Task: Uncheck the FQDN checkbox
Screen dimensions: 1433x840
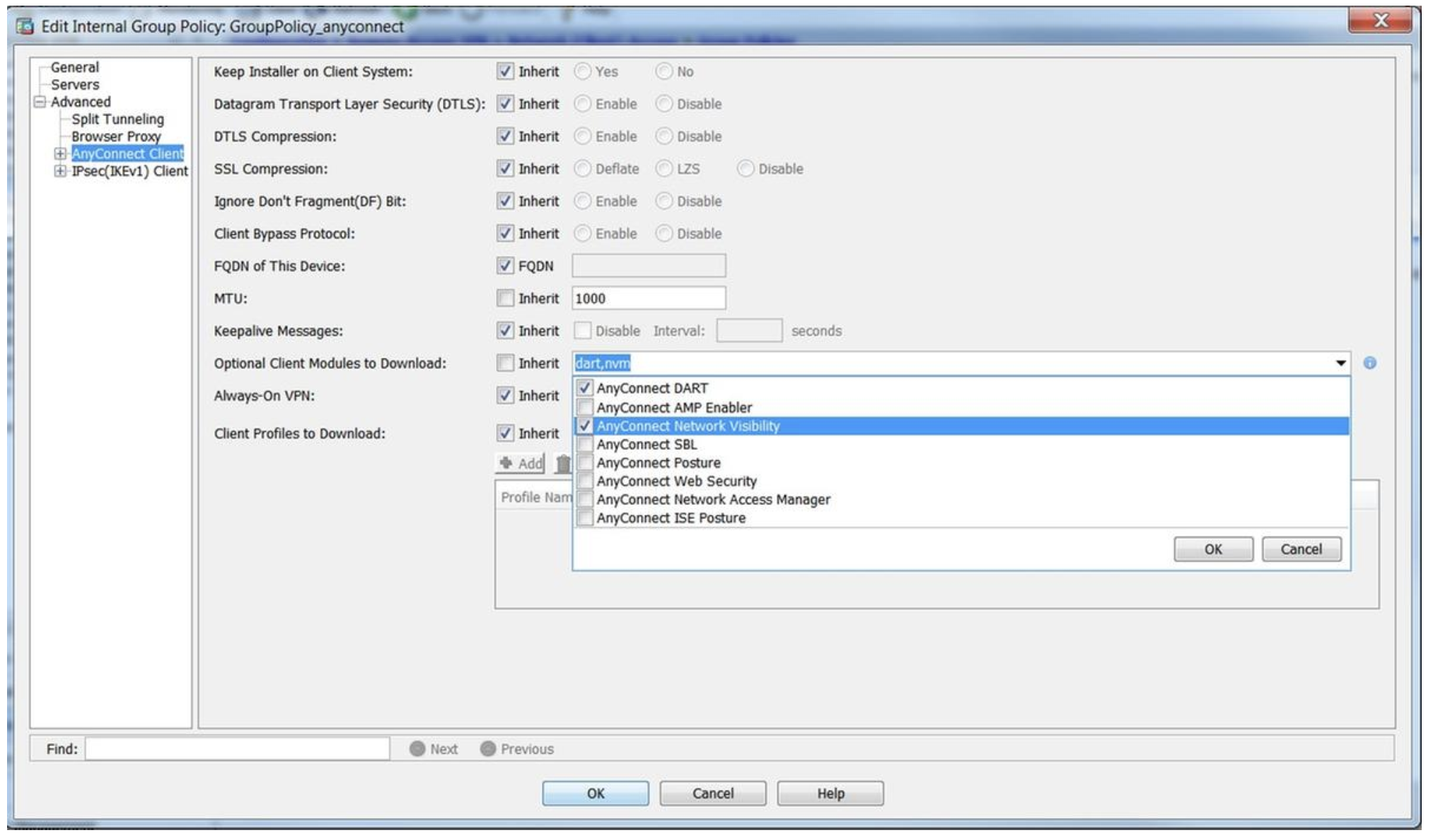Action: pos(504,266)
